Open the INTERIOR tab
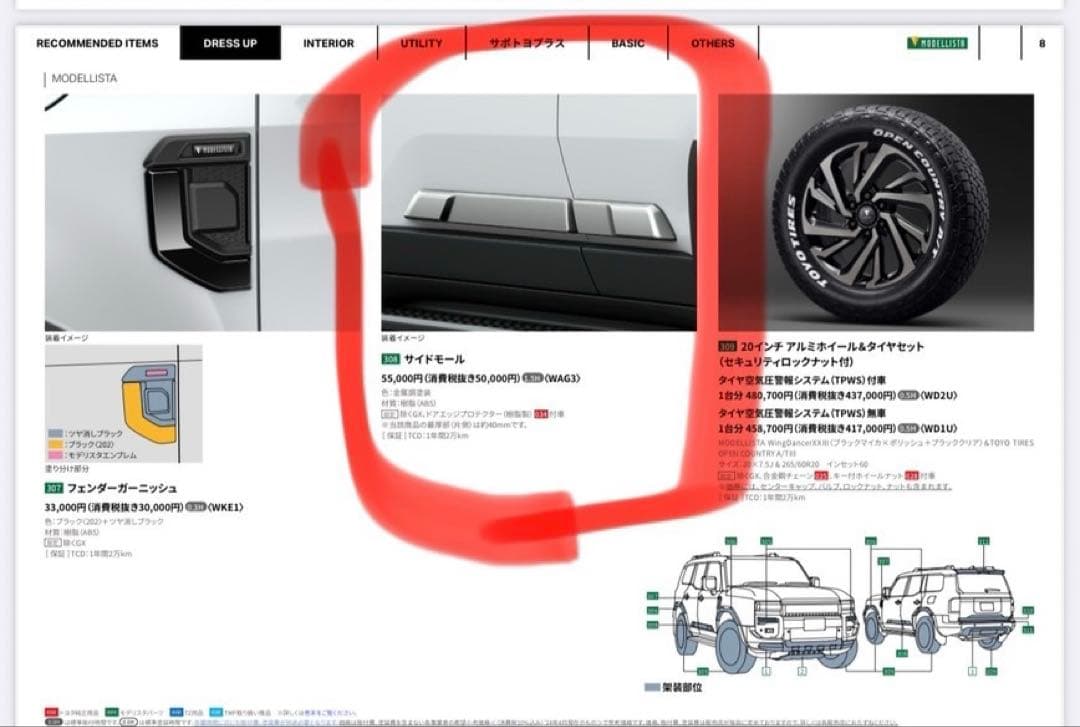The height and width of the screenshot is (727, 1080). click(x=328, y=43)
